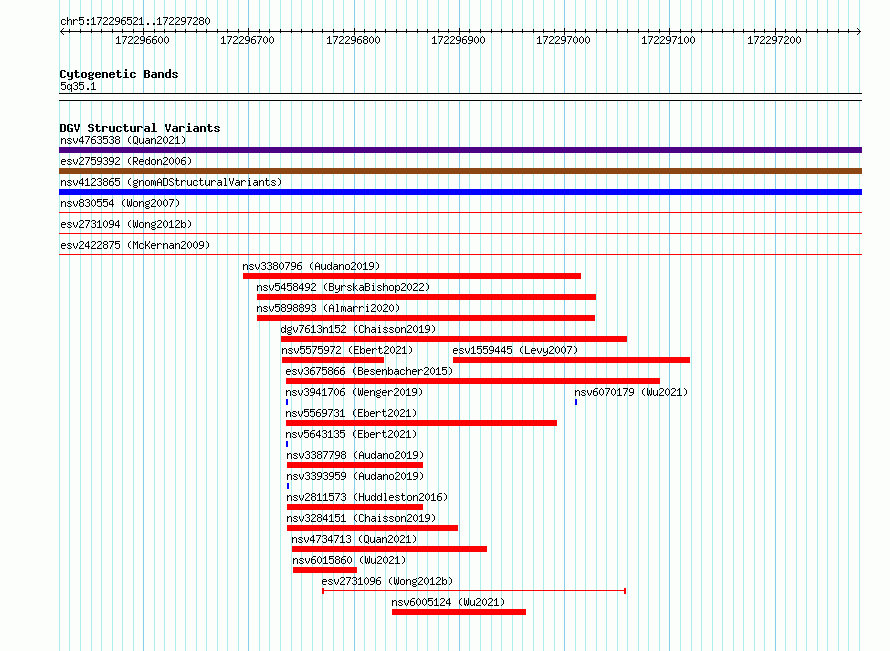Click nsv3387798 (Audano2019) label
Image resolution: width=890 pixels, height=651 pixels.
tap(355, 455)
